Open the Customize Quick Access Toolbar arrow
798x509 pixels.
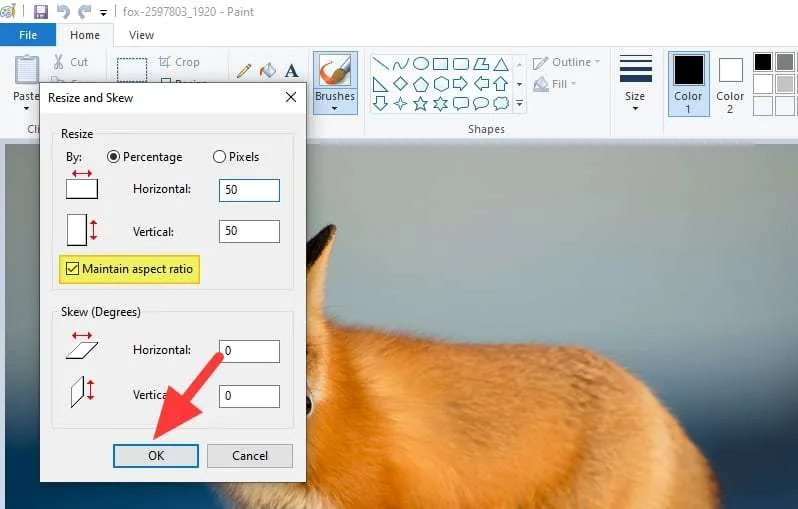tap(103, 13)
